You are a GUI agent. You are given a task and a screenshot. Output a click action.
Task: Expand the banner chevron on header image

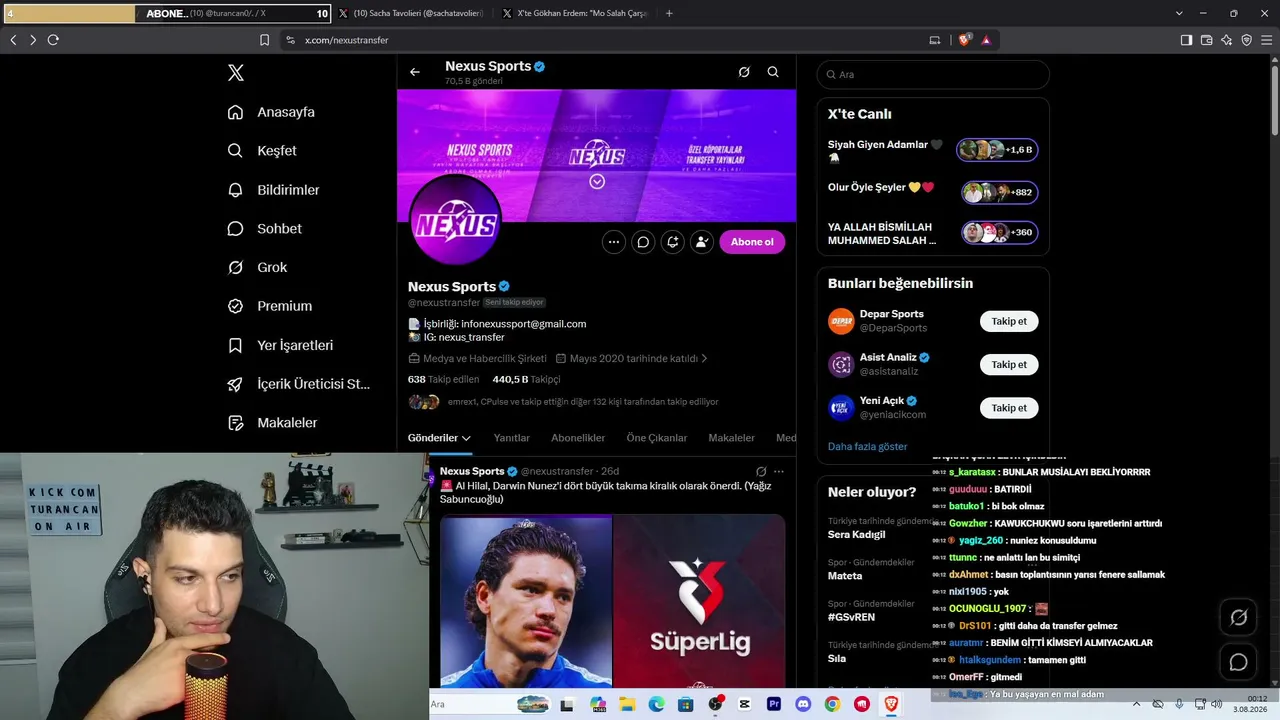[x=597, y=181]
